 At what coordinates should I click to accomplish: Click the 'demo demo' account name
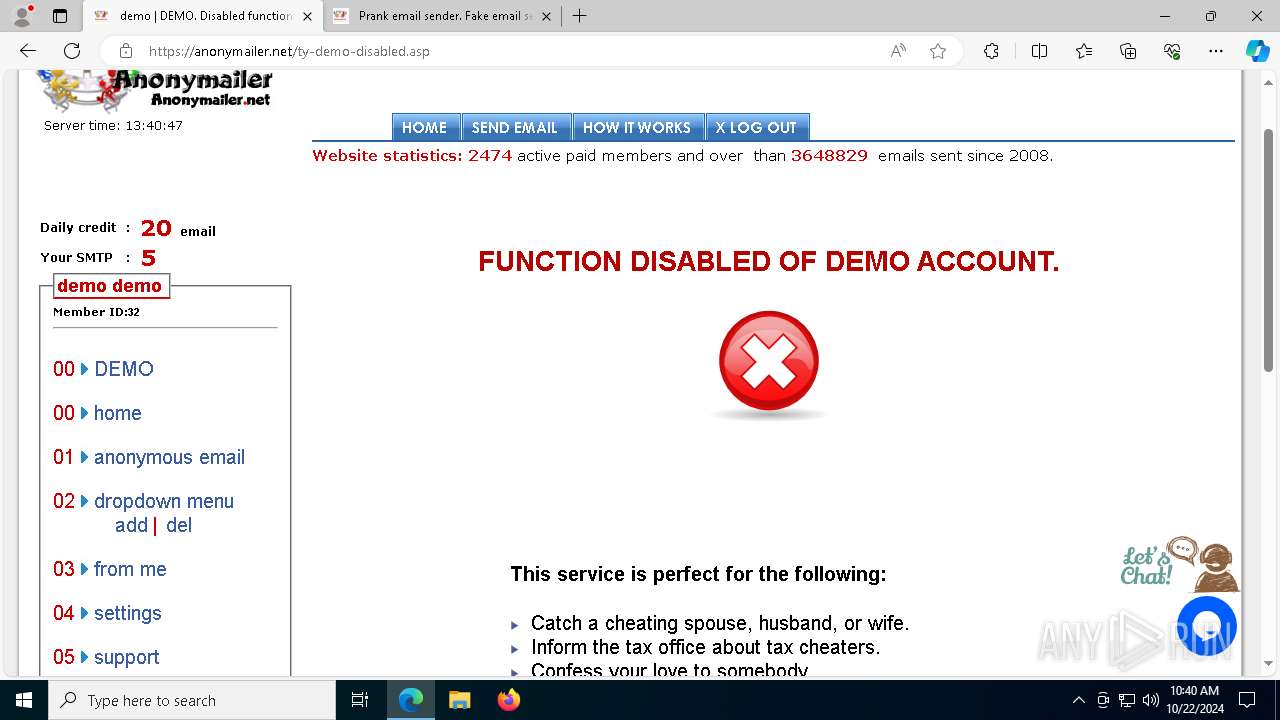pos(109,286)
